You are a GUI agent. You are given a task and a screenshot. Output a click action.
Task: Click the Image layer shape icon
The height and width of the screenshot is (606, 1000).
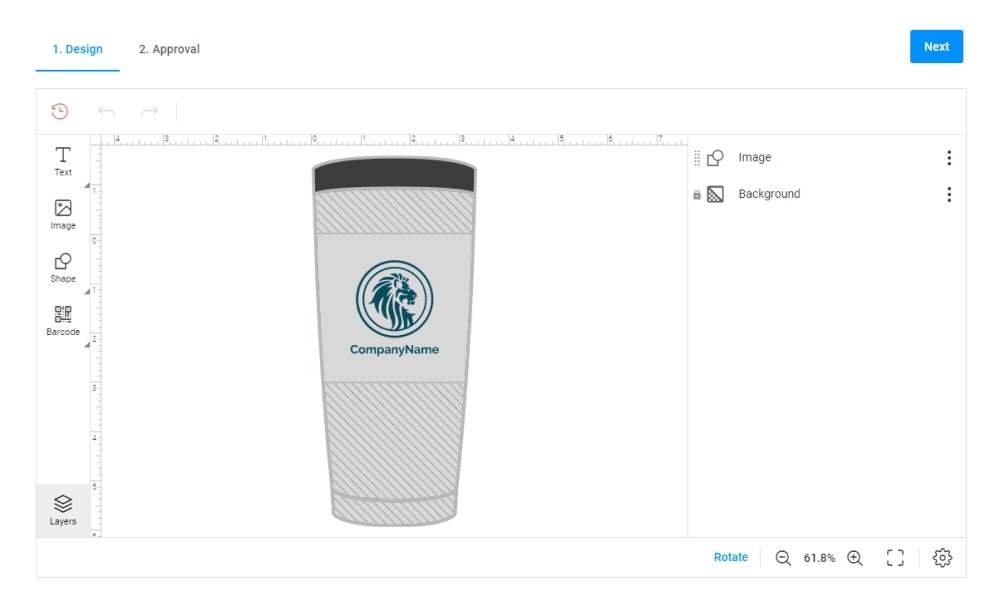pos(716,158)
